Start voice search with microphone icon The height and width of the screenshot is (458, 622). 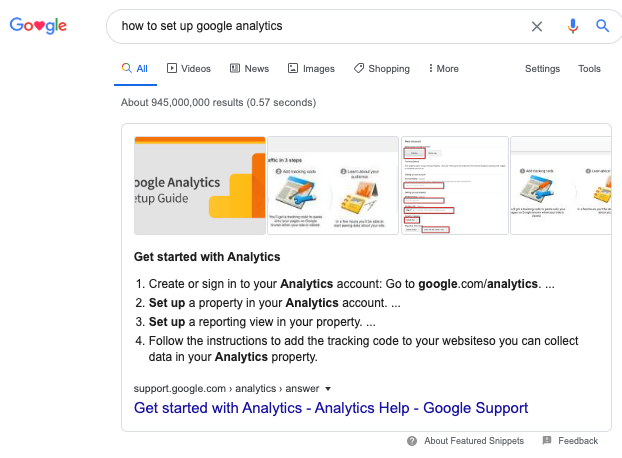pos(572,26)
